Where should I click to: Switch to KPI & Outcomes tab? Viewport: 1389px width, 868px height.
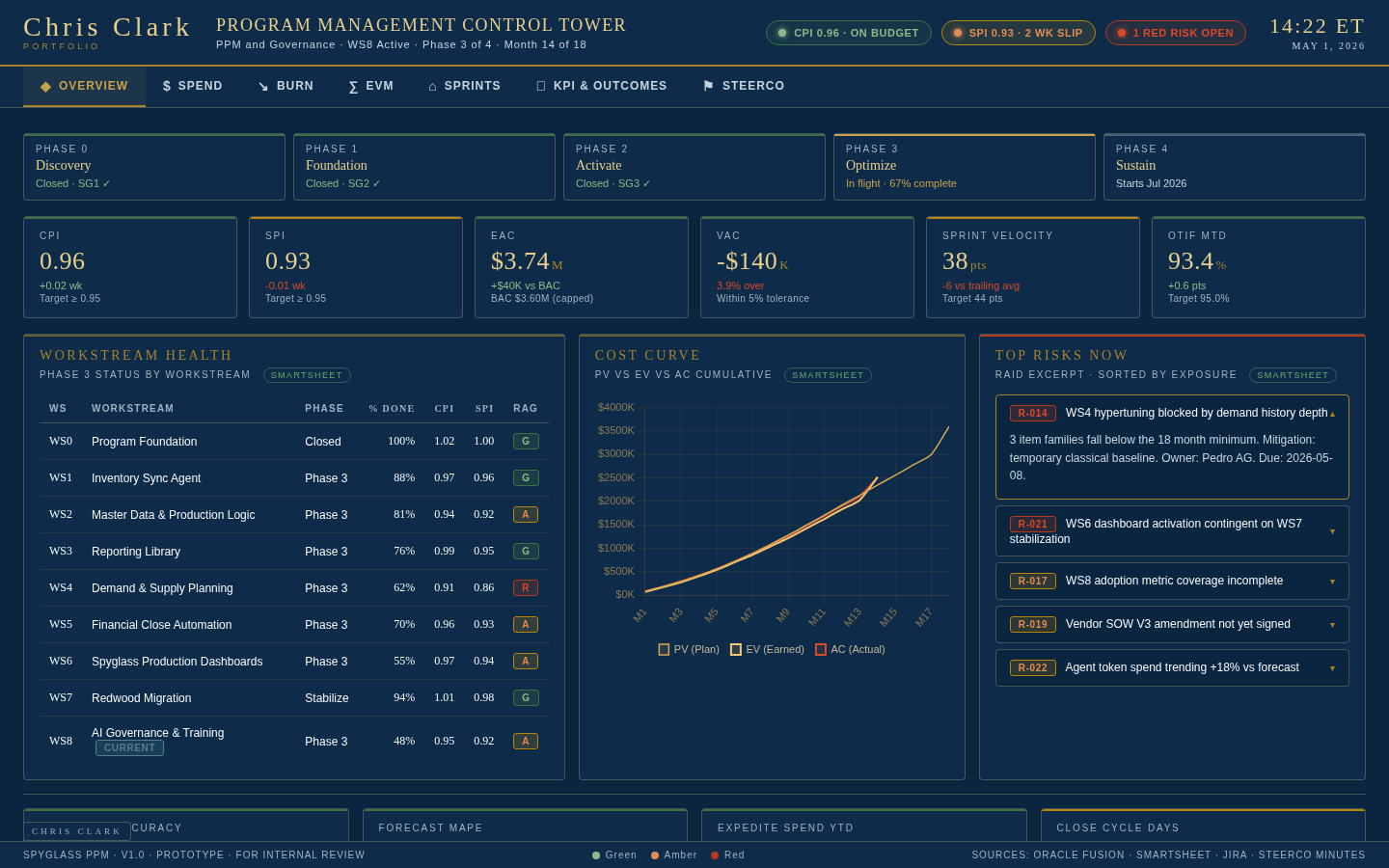coord(602,86)
